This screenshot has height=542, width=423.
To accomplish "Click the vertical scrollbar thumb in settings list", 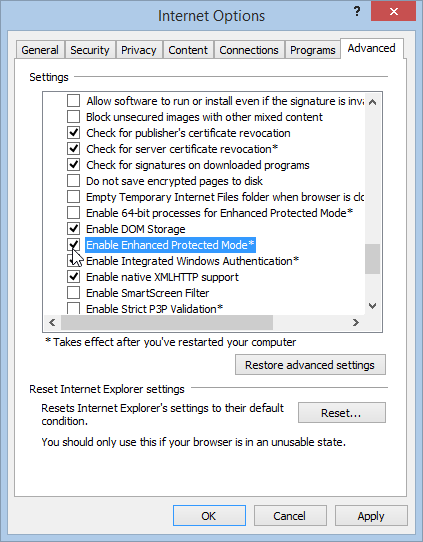I will click(372, 259).
